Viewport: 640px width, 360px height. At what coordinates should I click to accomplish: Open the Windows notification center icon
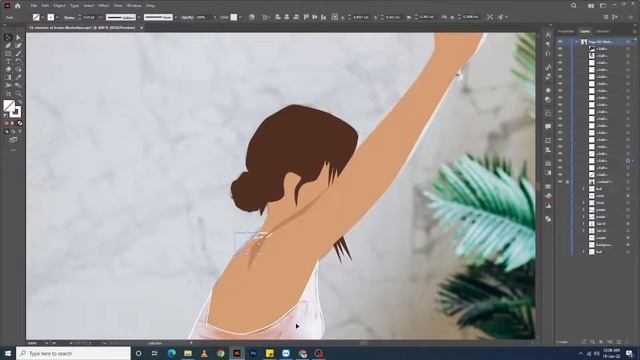(x=629, y=353)
